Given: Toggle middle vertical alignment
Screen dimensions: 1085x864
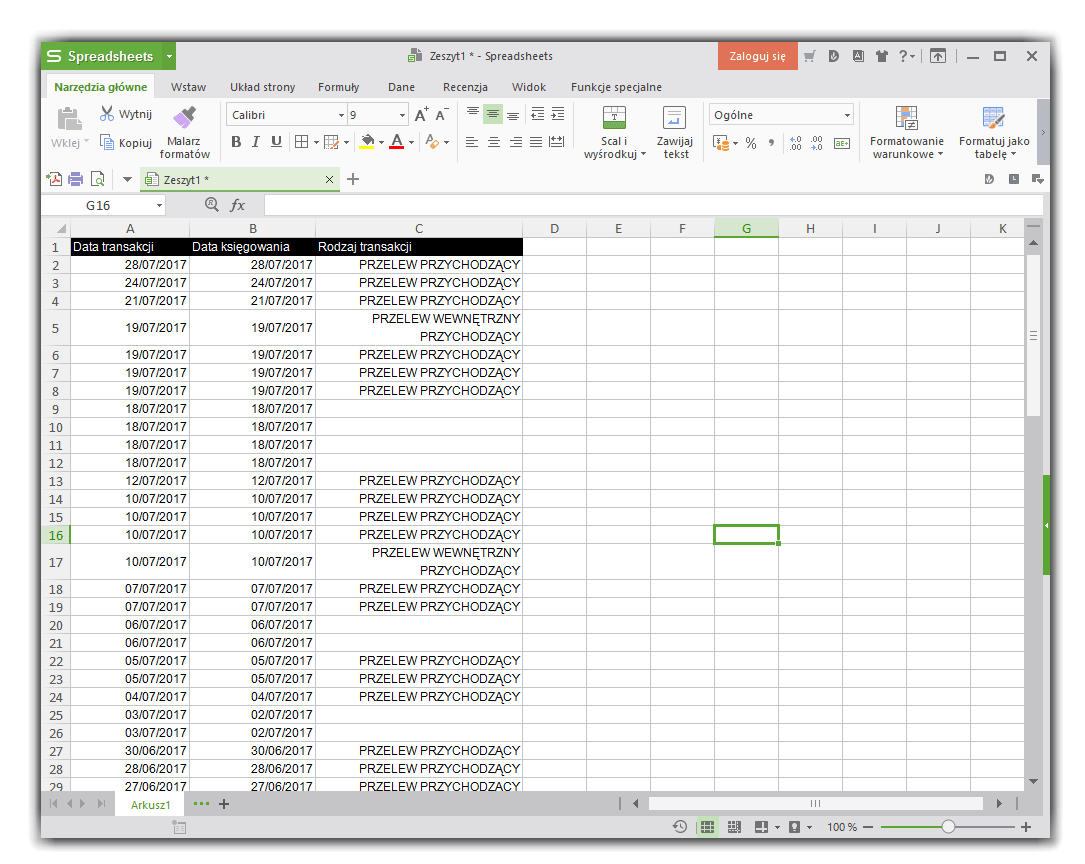Looking at the screenshot, I should click(x=493, y=113).
